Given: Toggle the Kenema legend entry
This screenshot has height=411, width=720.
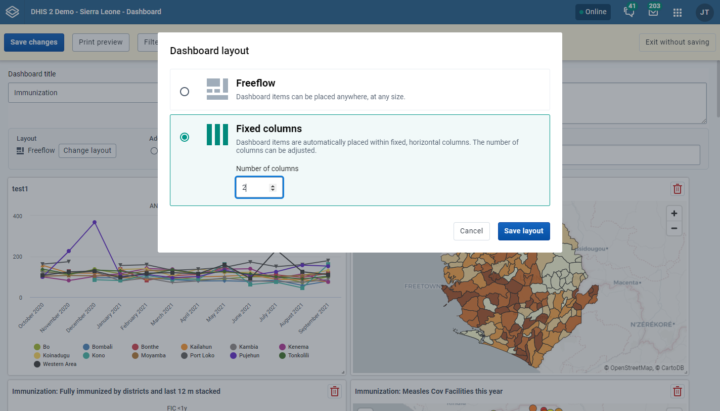Looking at the screenshot, I should point(294,347).
